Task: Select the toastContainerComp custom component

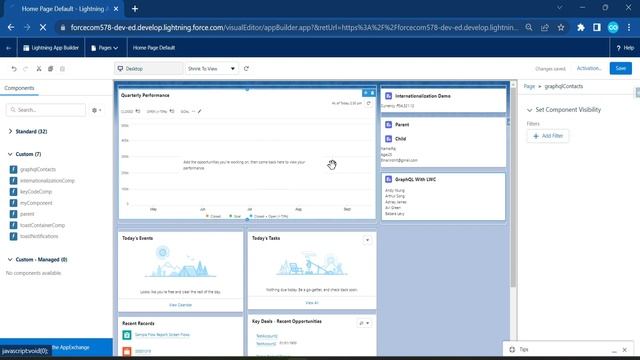Action: coord(42,225)
